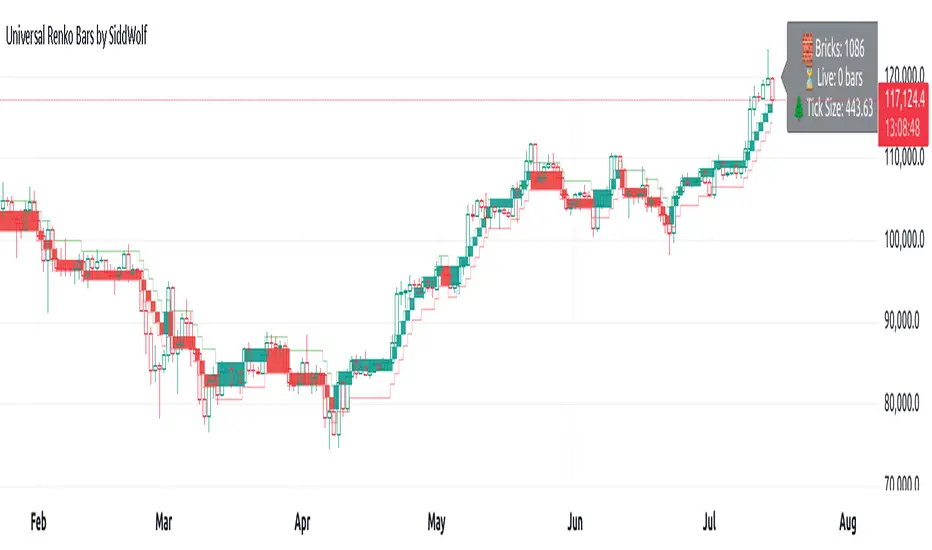Click the 13:08:48 bar countdown timer
This screenshot has height=550, width=932.
coord(905,126)
